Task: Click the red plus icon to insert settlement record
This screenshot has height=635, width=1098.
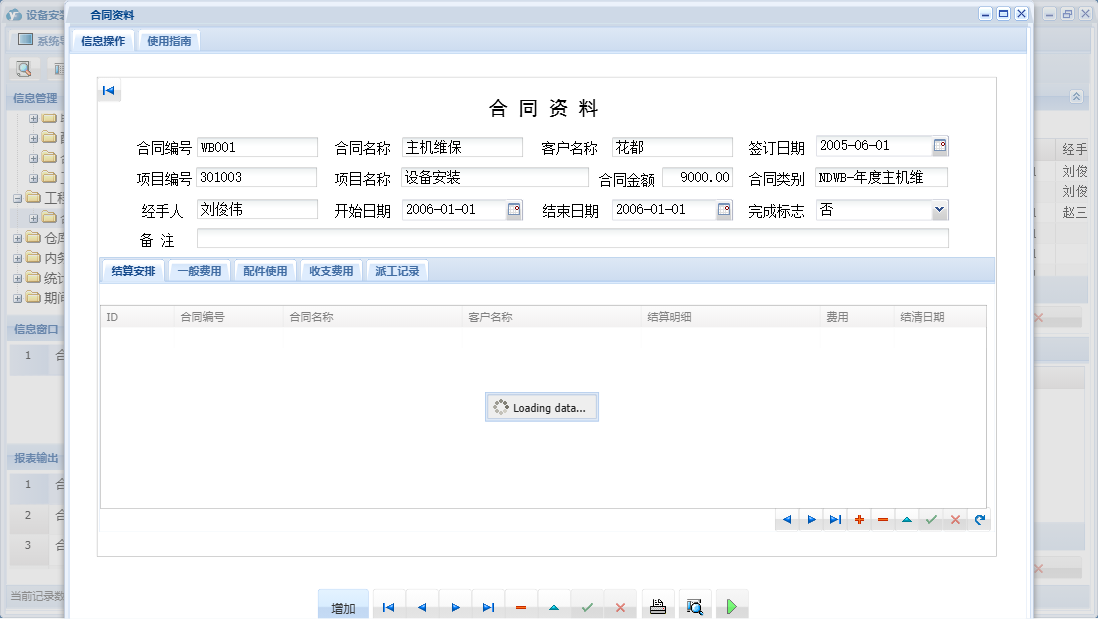Action: [859, 519]
